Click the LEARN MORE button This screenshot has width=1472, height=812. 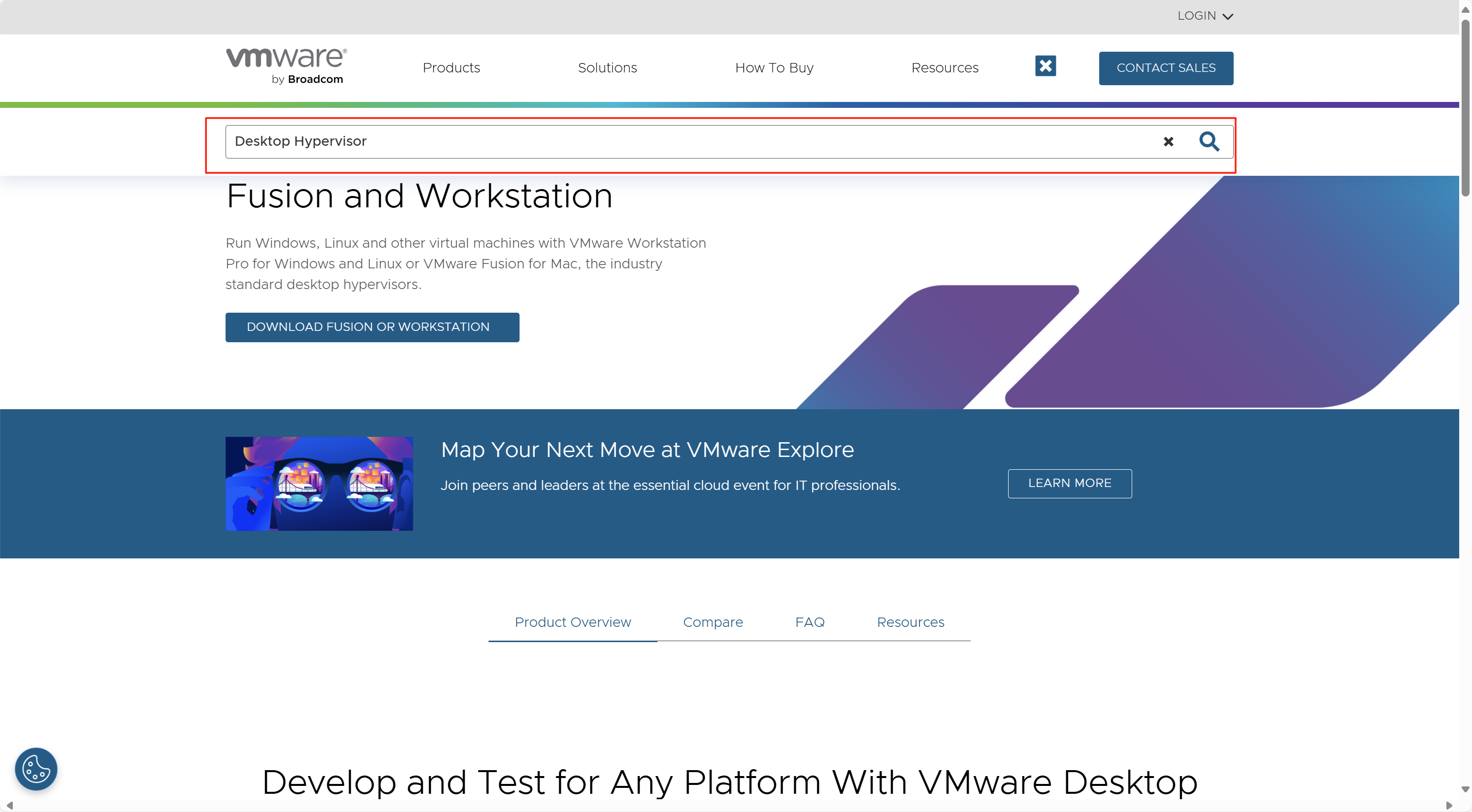click(1069, 484)
